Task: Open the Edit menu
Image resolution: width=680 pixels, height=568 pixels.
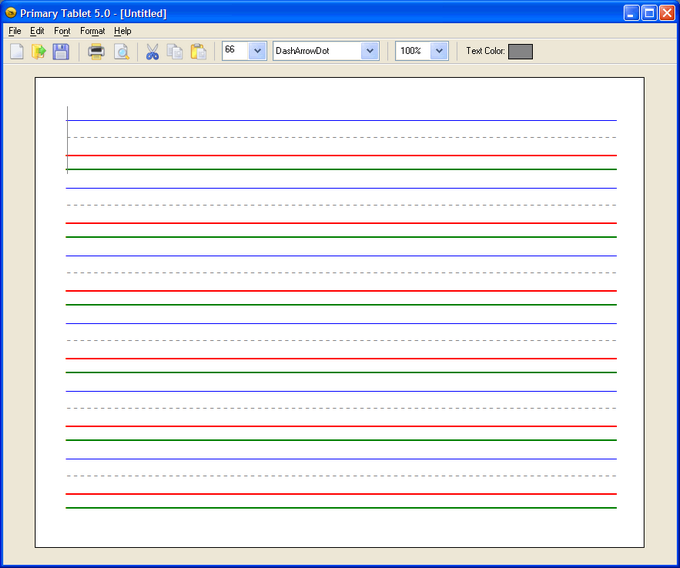Action: [x=37, y=31]
